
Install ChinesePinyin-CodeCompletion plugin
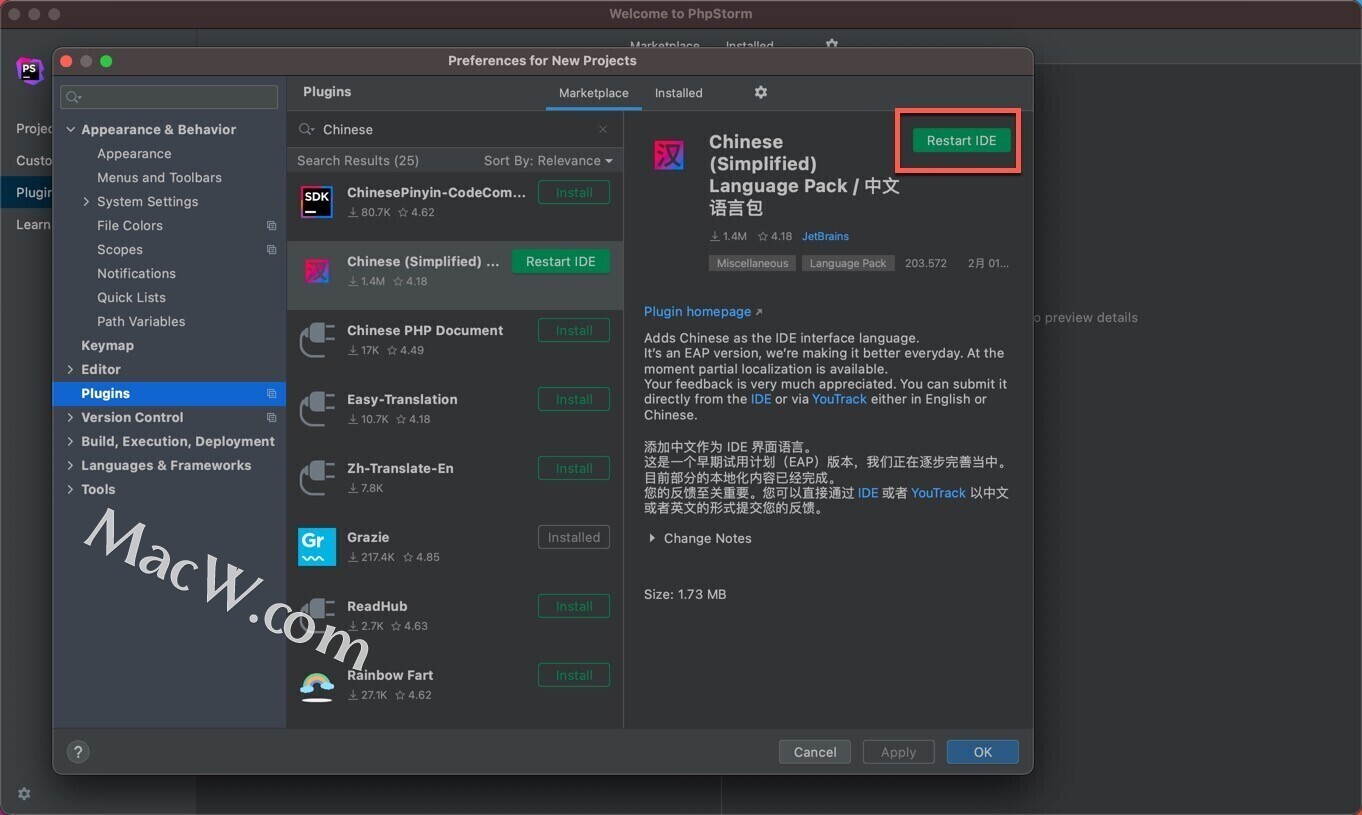coord(574,193)
